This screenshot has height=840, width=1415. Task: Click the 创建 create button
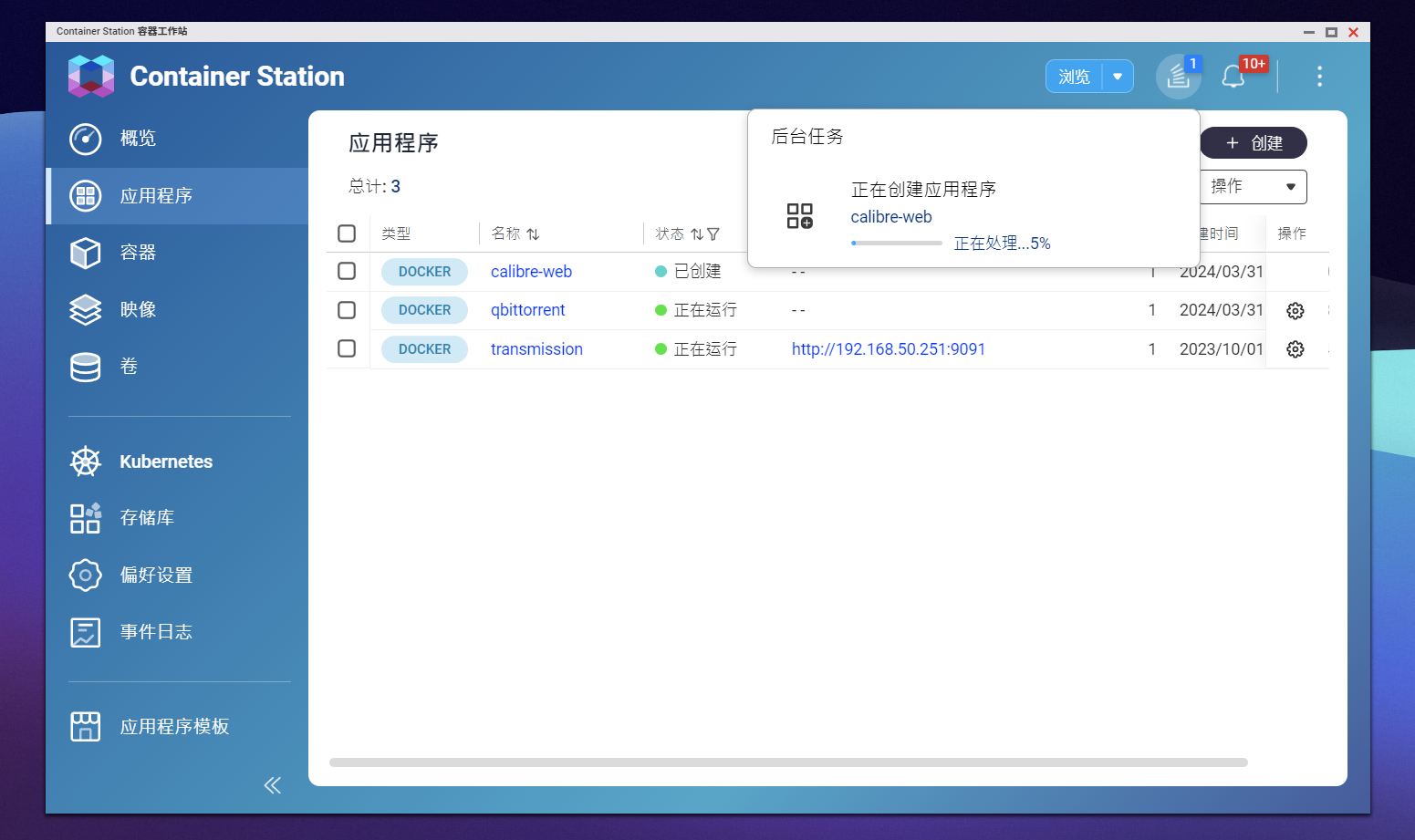[x=1253, y=143]
